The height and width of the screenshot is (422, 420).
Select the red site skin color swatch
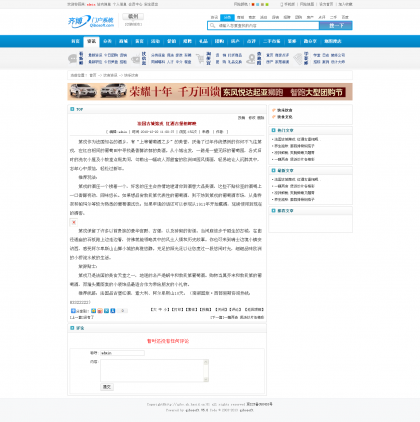point(253,4)
